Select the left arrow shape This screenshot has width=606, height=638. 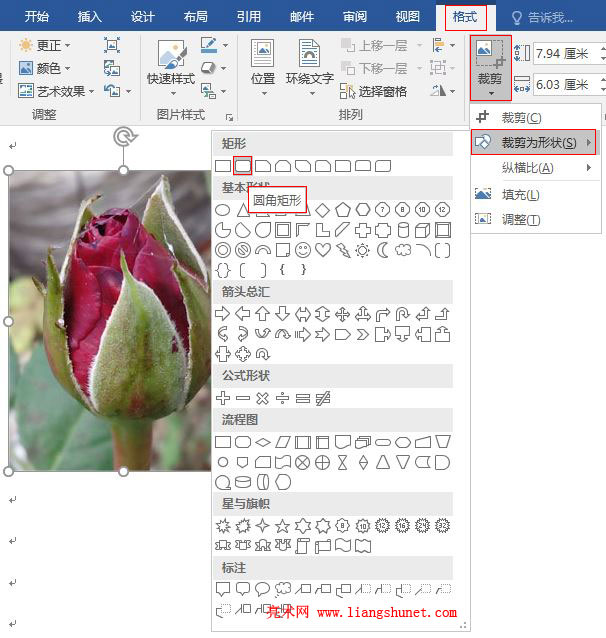coord(243,314)
